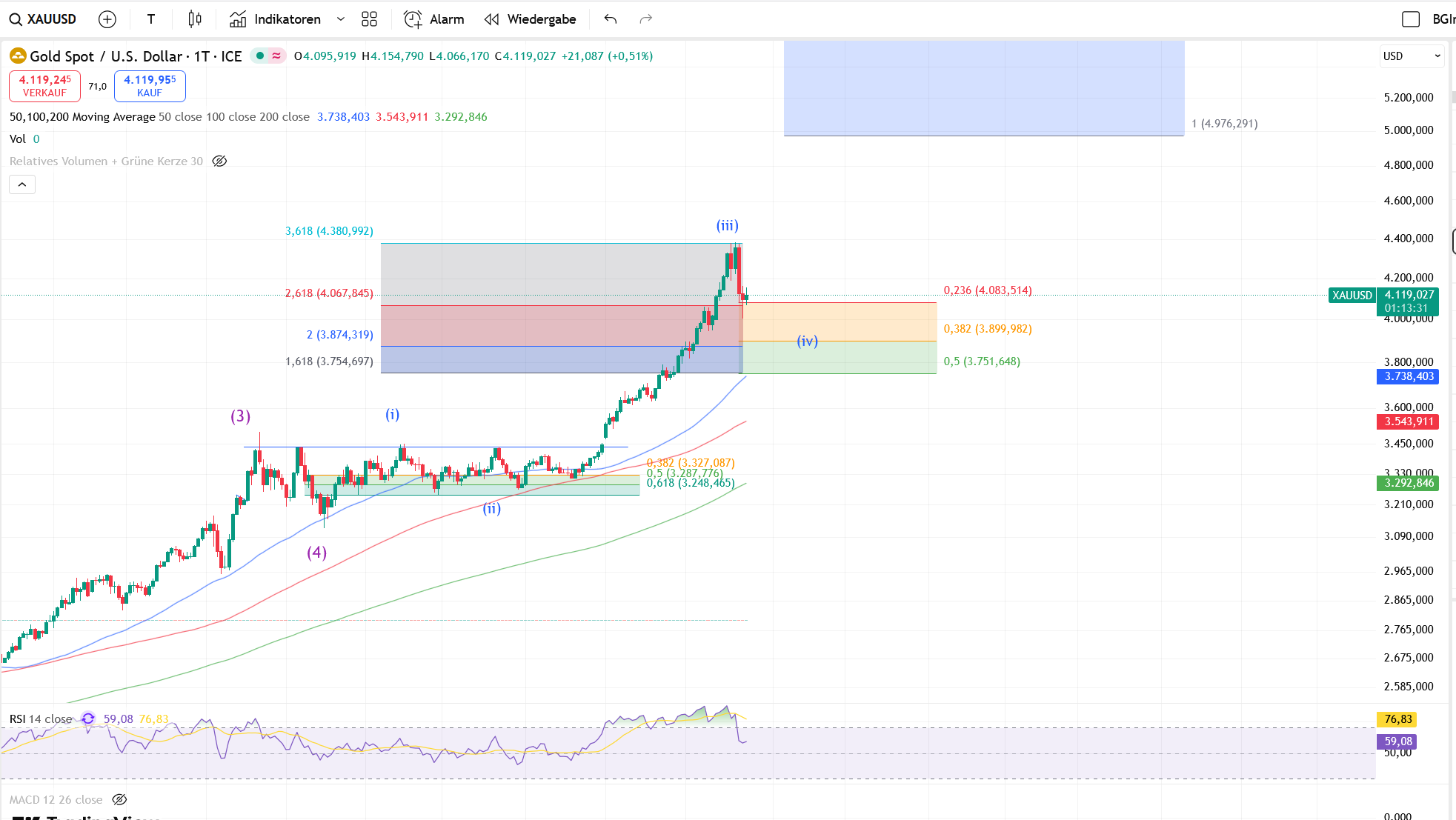Click the KAUF buy button

[150, 86]
